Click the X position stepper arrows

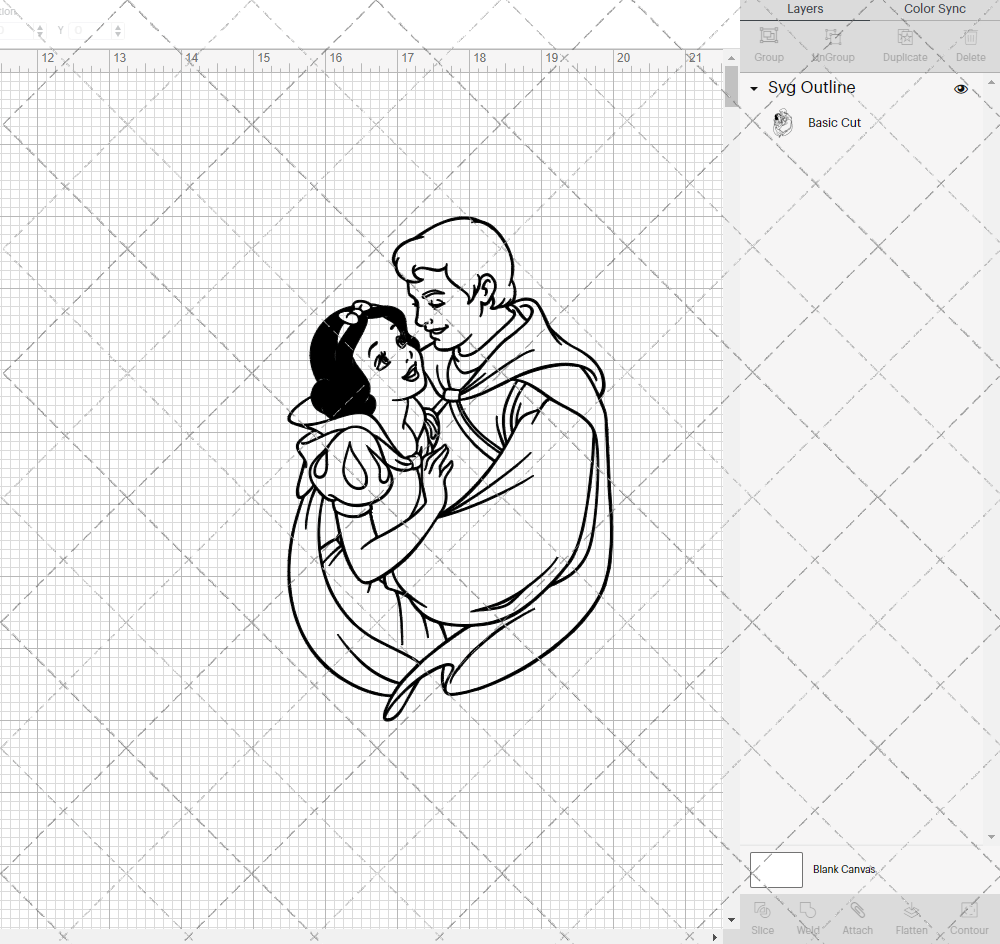[40, 30]
